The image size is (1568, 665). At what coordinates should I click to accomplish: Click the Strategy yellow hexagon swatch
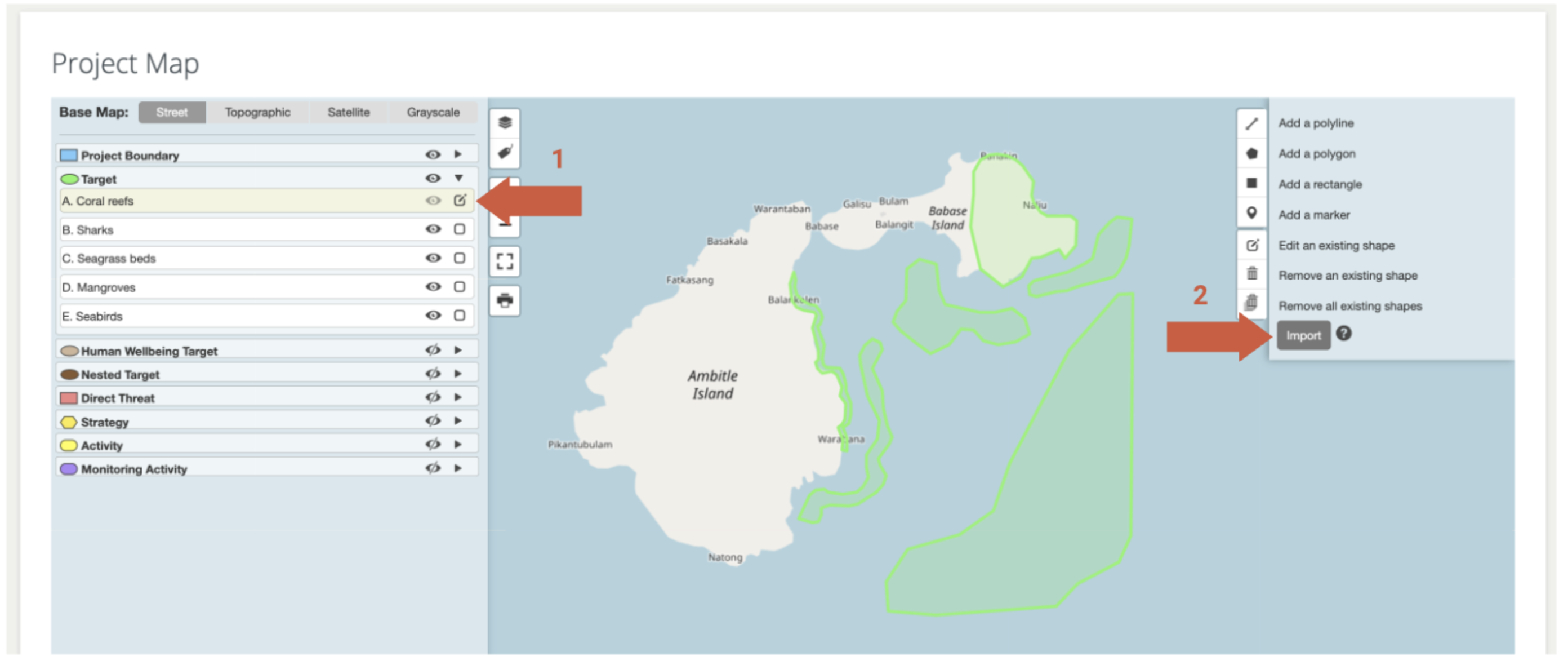[x=69, y=422]
